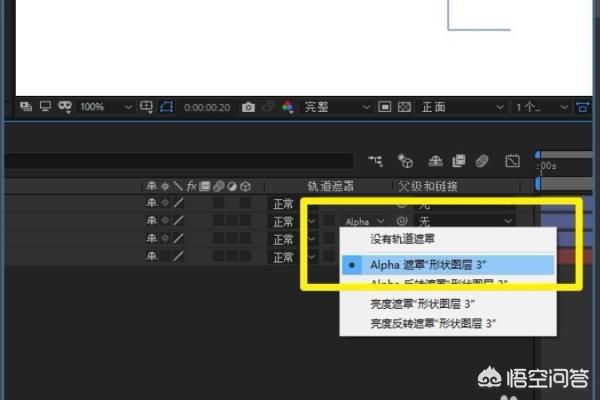Viewport: 600px width, 400px height.
Task: Open the 正面 3D view dropdown
Action: click(462, 107)
